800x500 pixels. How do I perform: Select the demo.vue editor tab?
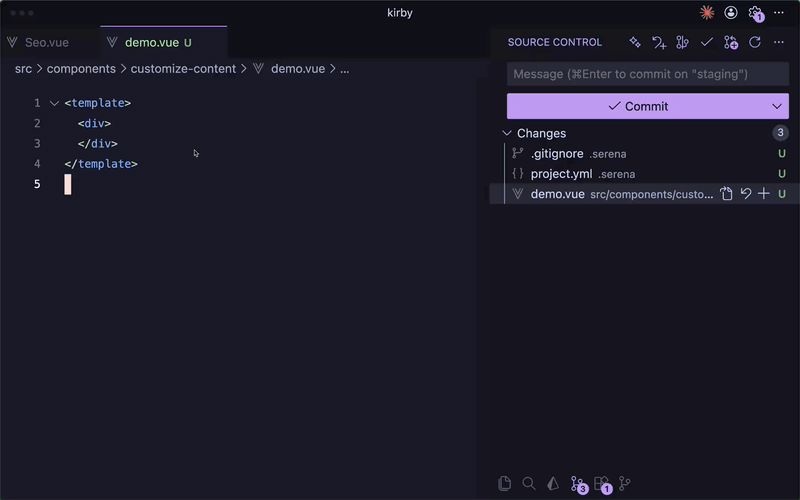(163, 42)
